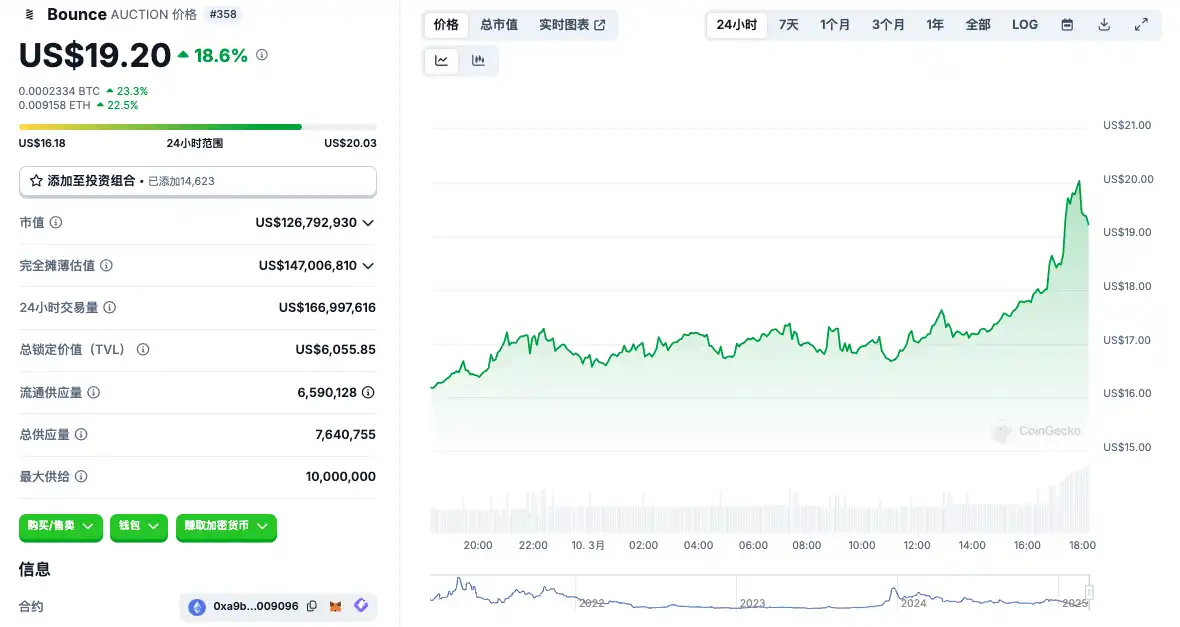The width and height of the screenshot is (1180, 627).
Task: Click the info icon after the 6,590,128 value
Action: [x=368, y=392]
